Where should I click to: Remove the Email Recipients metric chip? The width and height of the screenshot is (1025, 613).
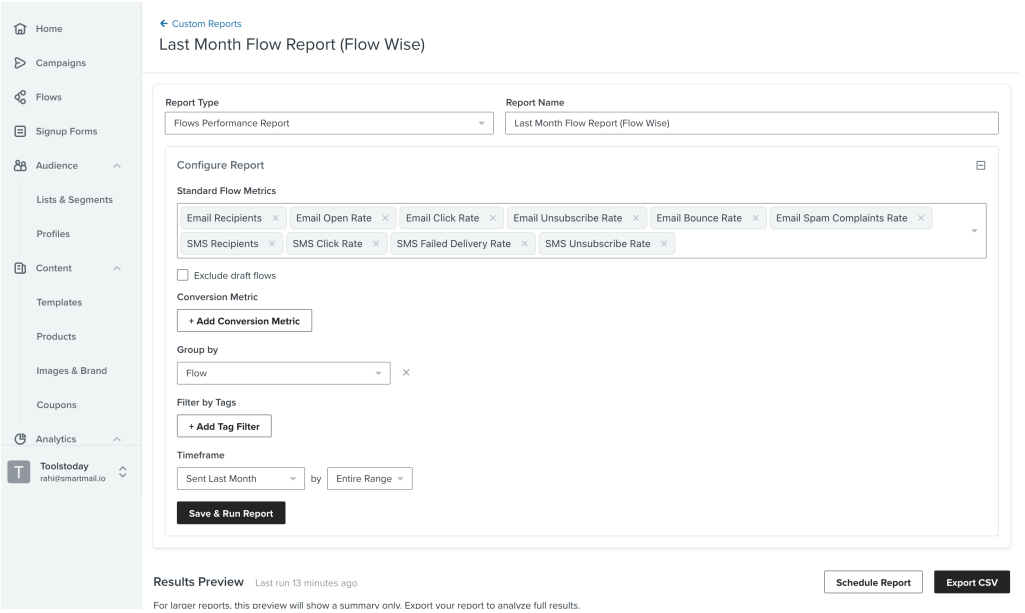(275, 218)
